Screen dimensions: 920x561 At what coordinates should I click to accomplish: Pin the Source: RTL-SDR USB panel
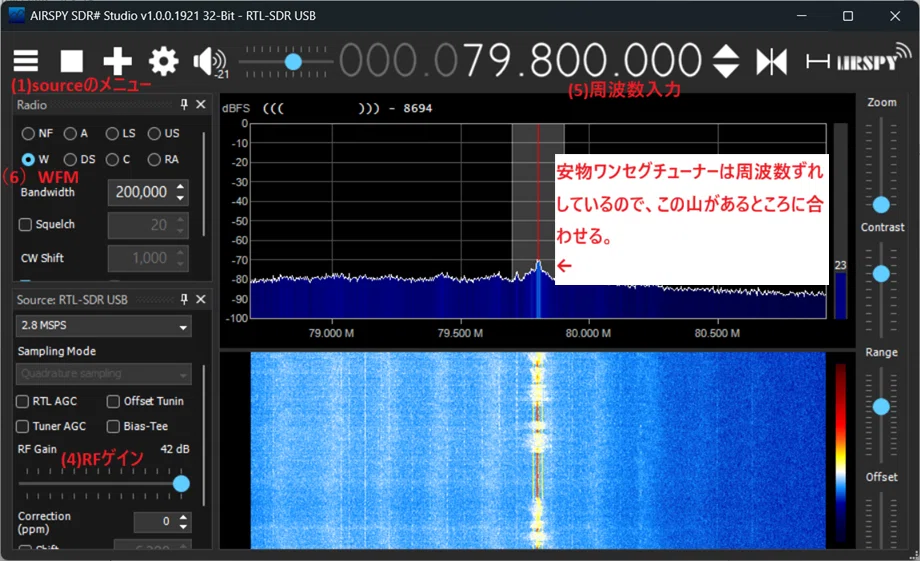coord(184,299)
